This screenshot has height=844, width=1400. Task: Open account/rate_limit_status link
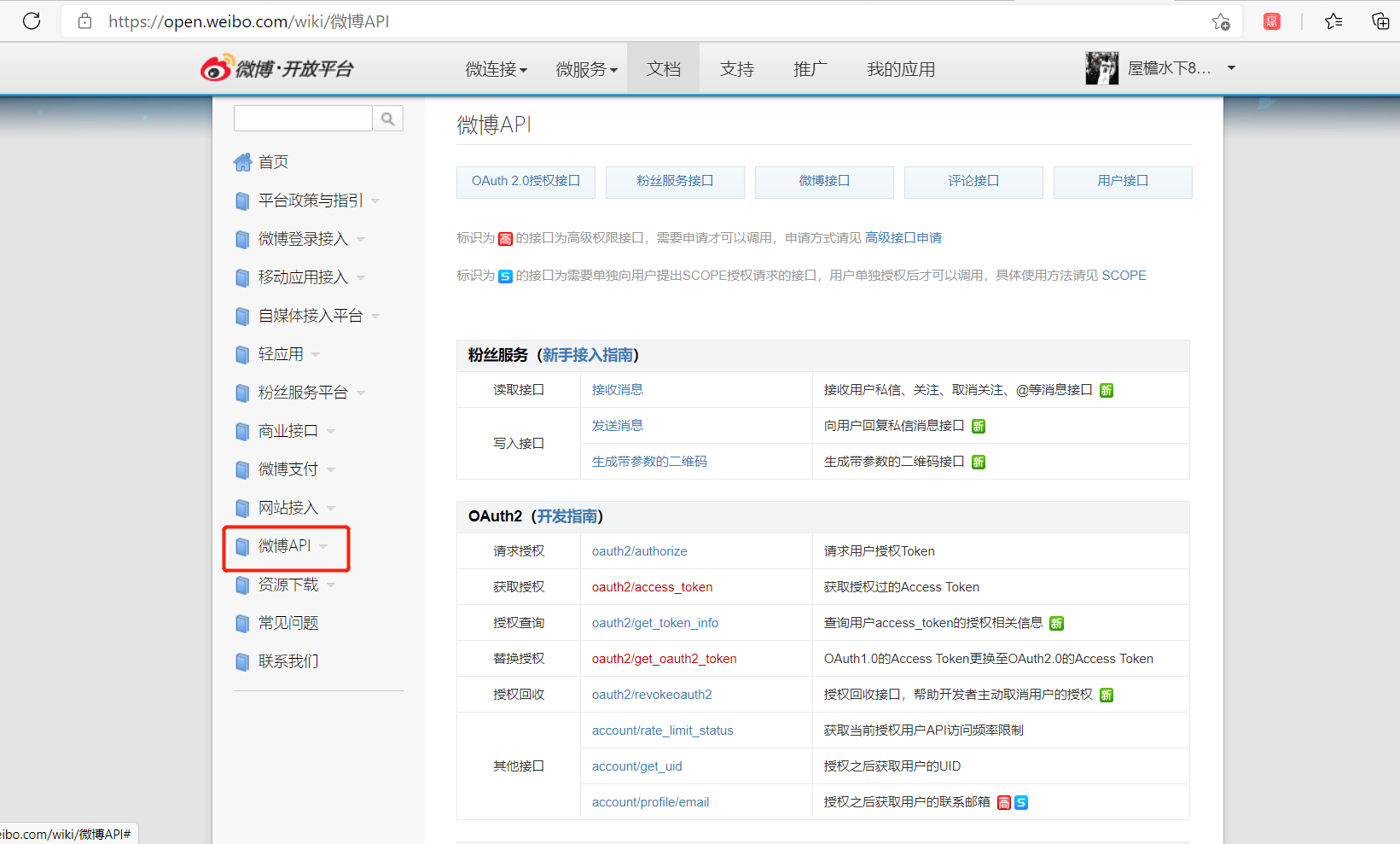click(x=663, y=730)
